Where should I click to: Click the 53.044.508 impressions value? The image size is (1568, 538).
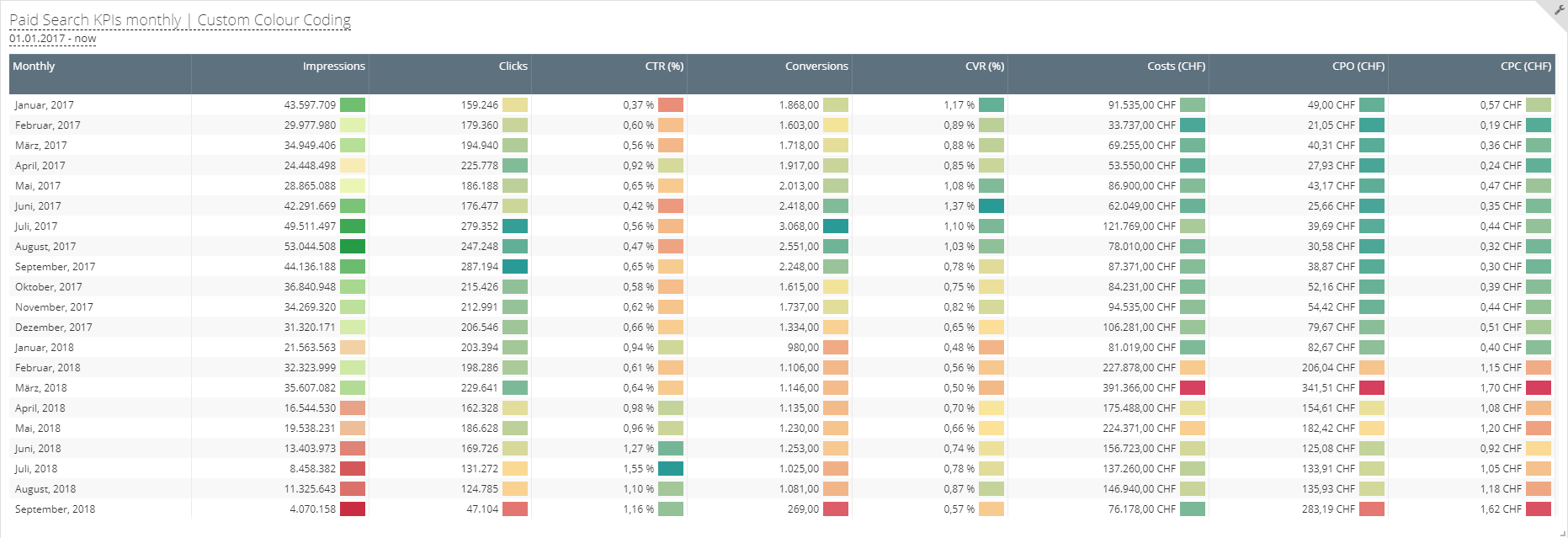point(310,247)
